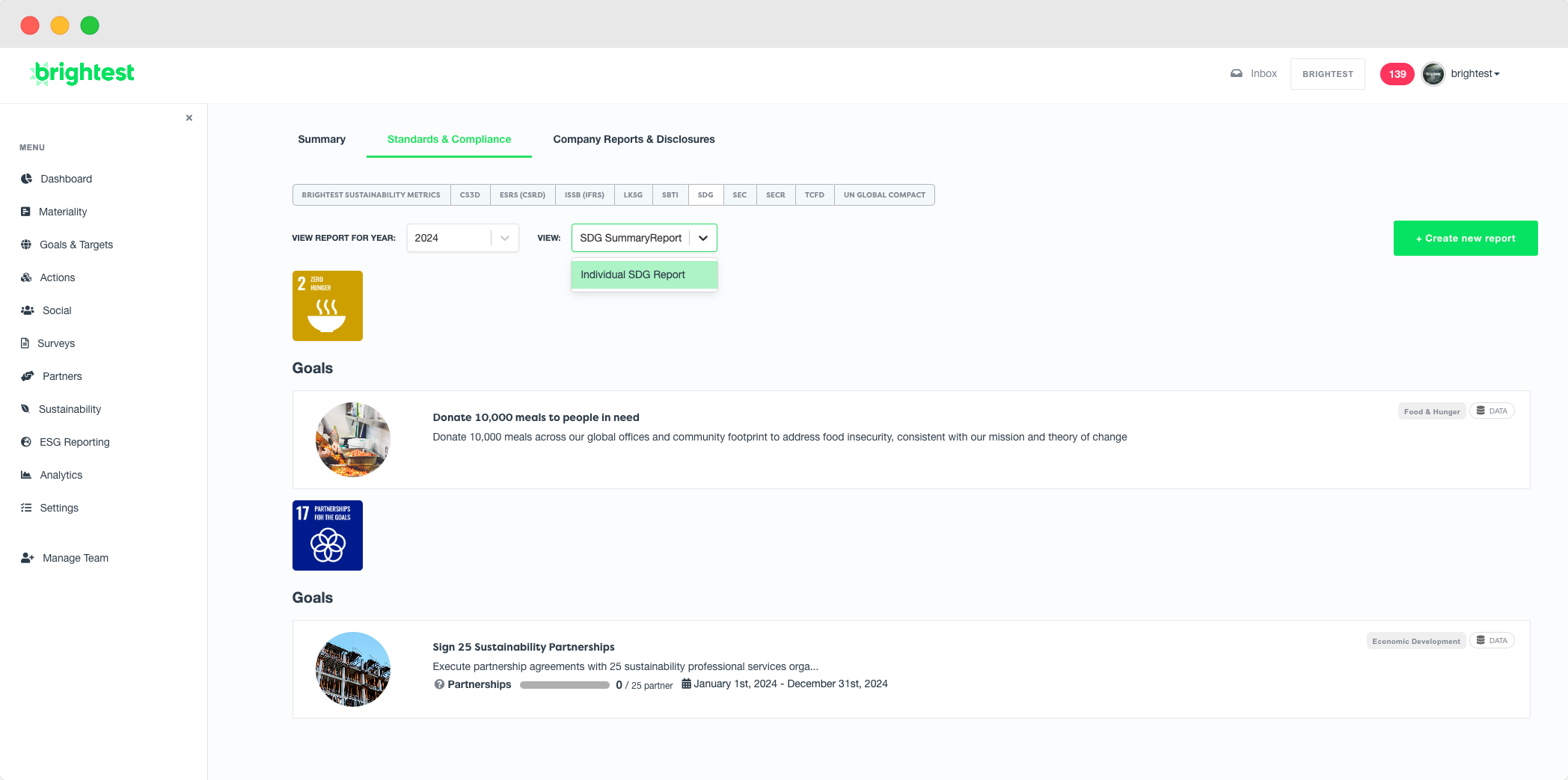Click the Economic Development tag
Screen dimensions: 1568x780
[x=1416, y=641]
